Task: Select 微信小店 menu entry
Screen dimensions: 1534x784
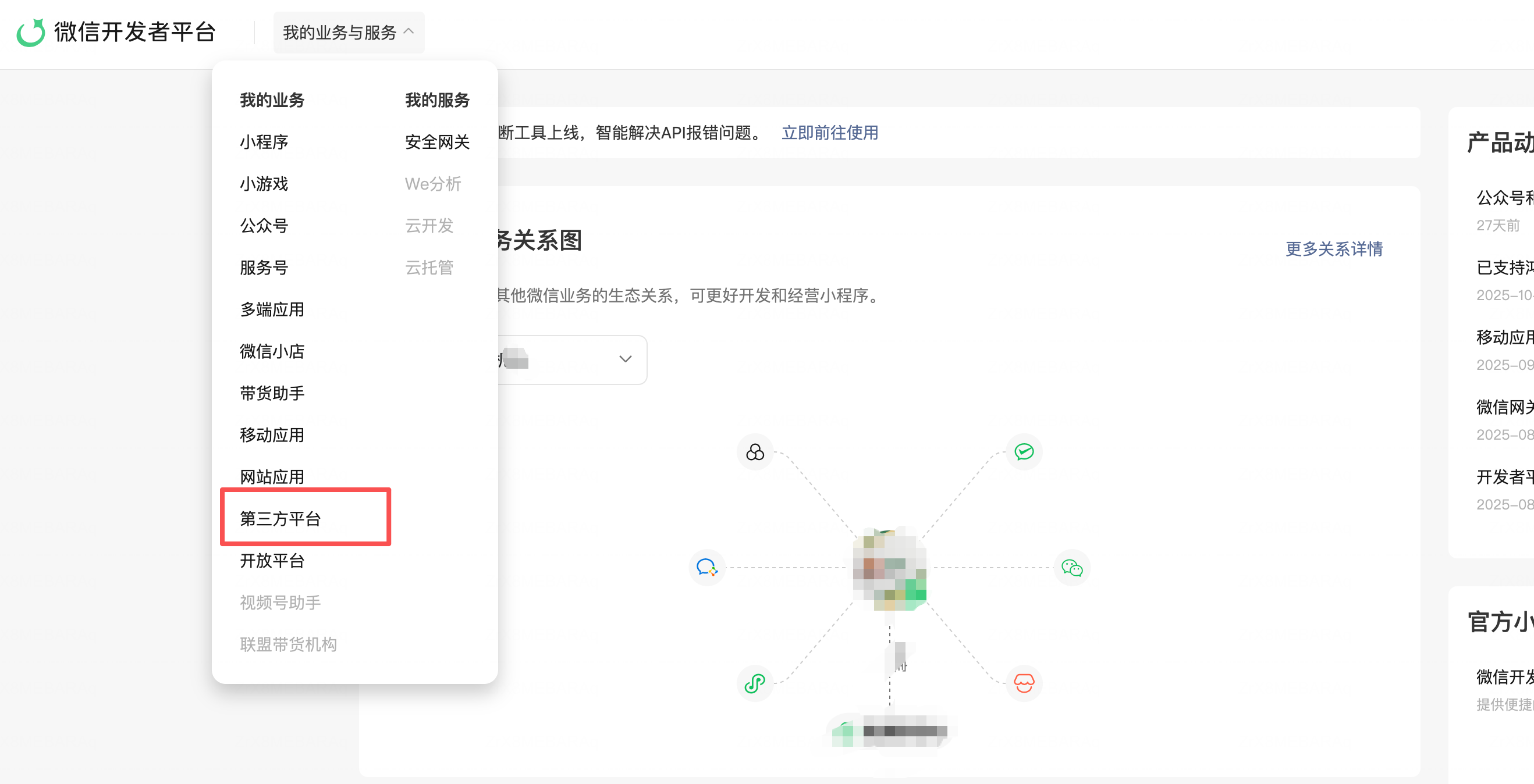Action: (x=272, y=351)
